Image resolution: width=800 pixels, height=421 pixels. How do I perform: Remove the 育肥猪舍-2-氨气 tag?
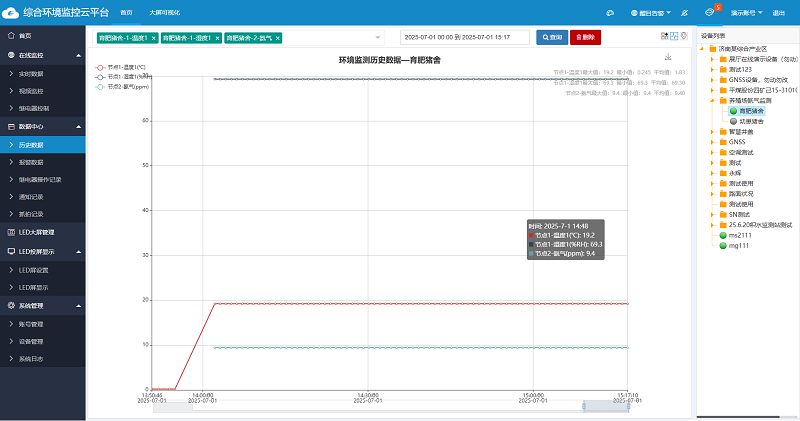(x=277, y=37)
